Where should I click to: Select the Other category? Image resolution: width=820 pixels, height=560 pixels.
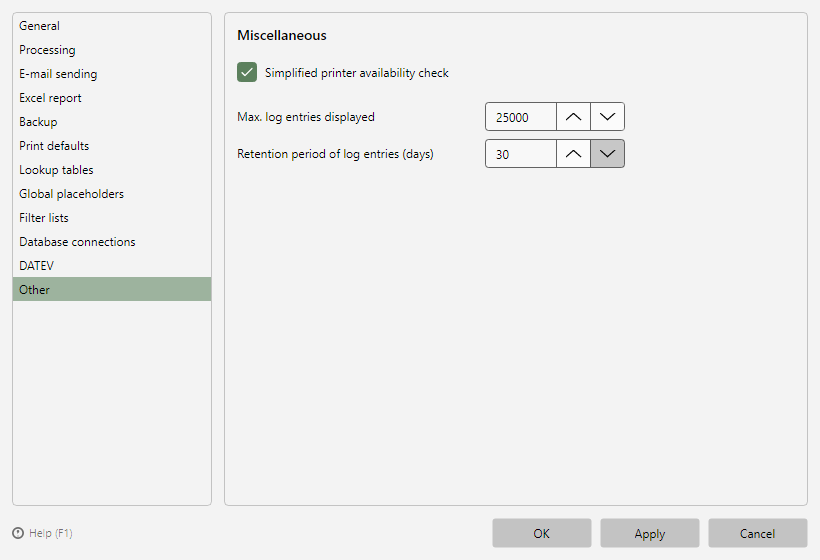112,289
